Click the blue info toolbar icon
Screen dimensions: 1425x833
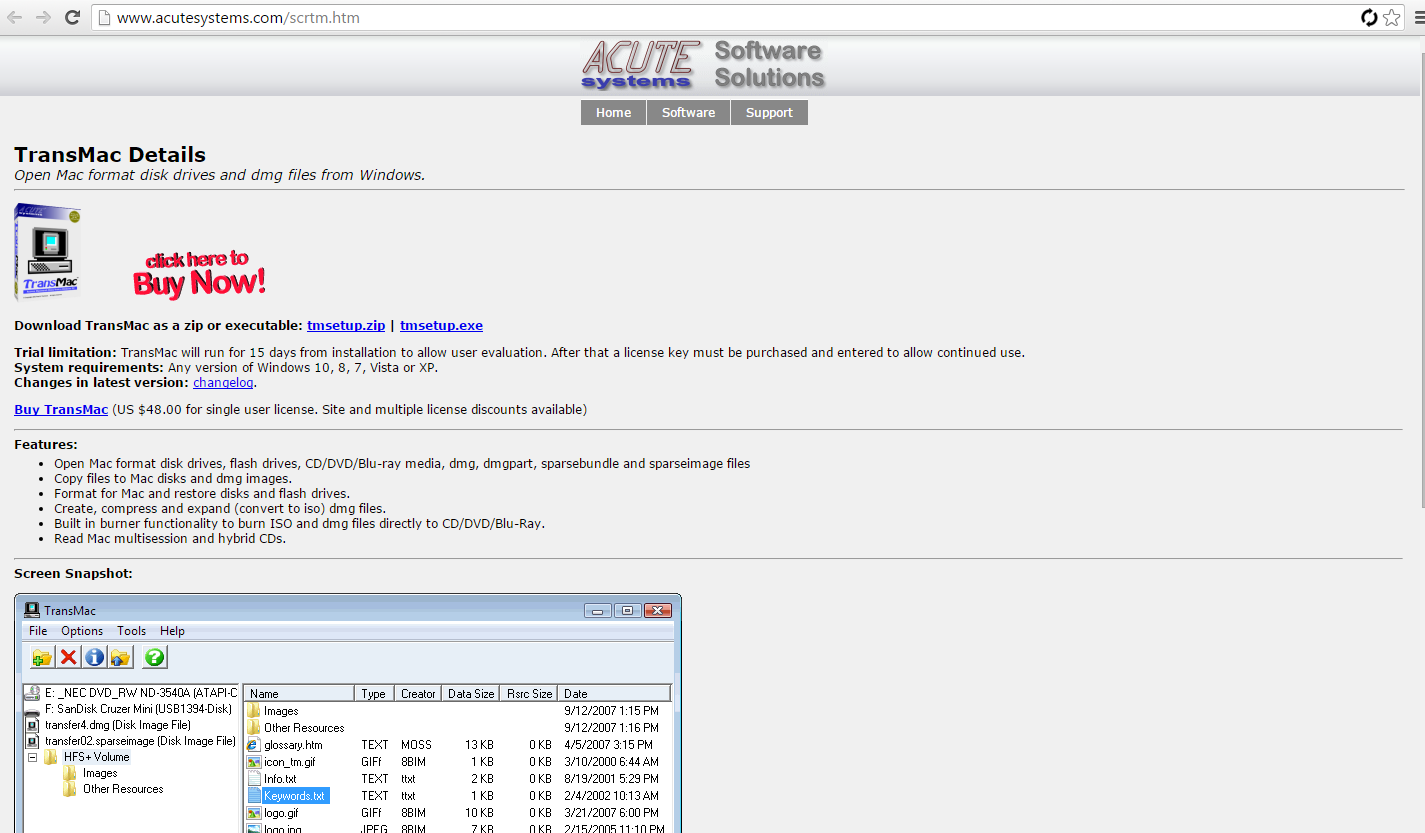(x=94, y=657)
